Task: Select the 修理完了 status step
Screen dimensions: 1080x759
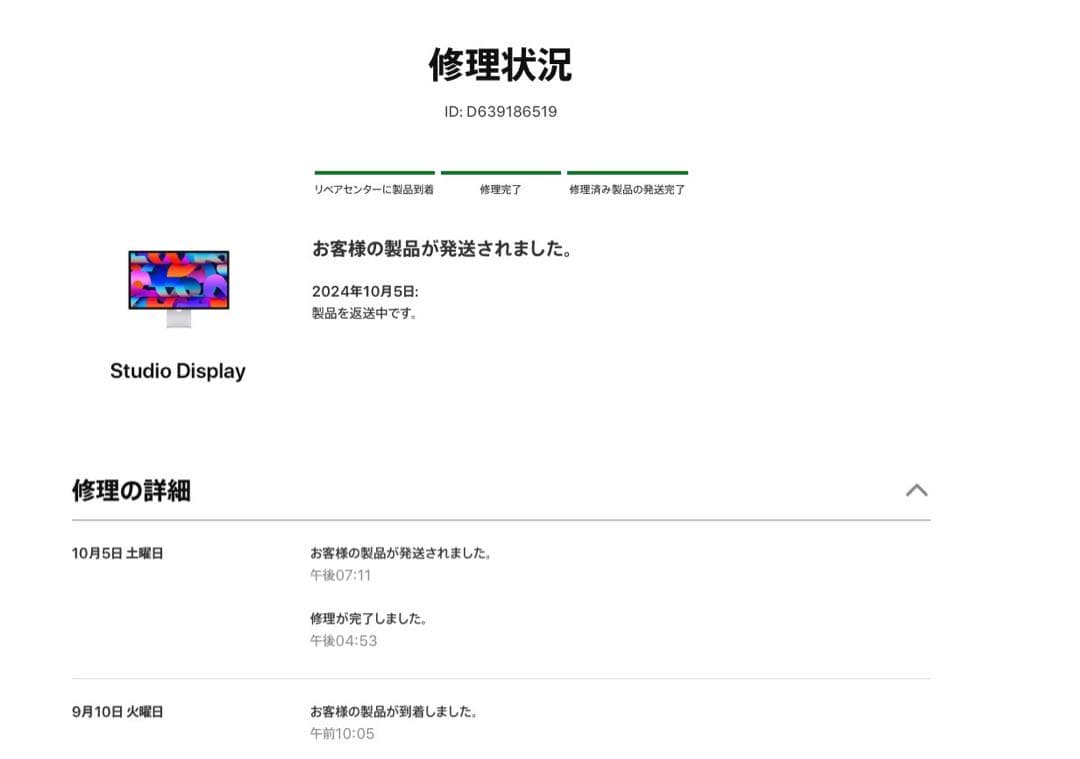Action: 501,188
